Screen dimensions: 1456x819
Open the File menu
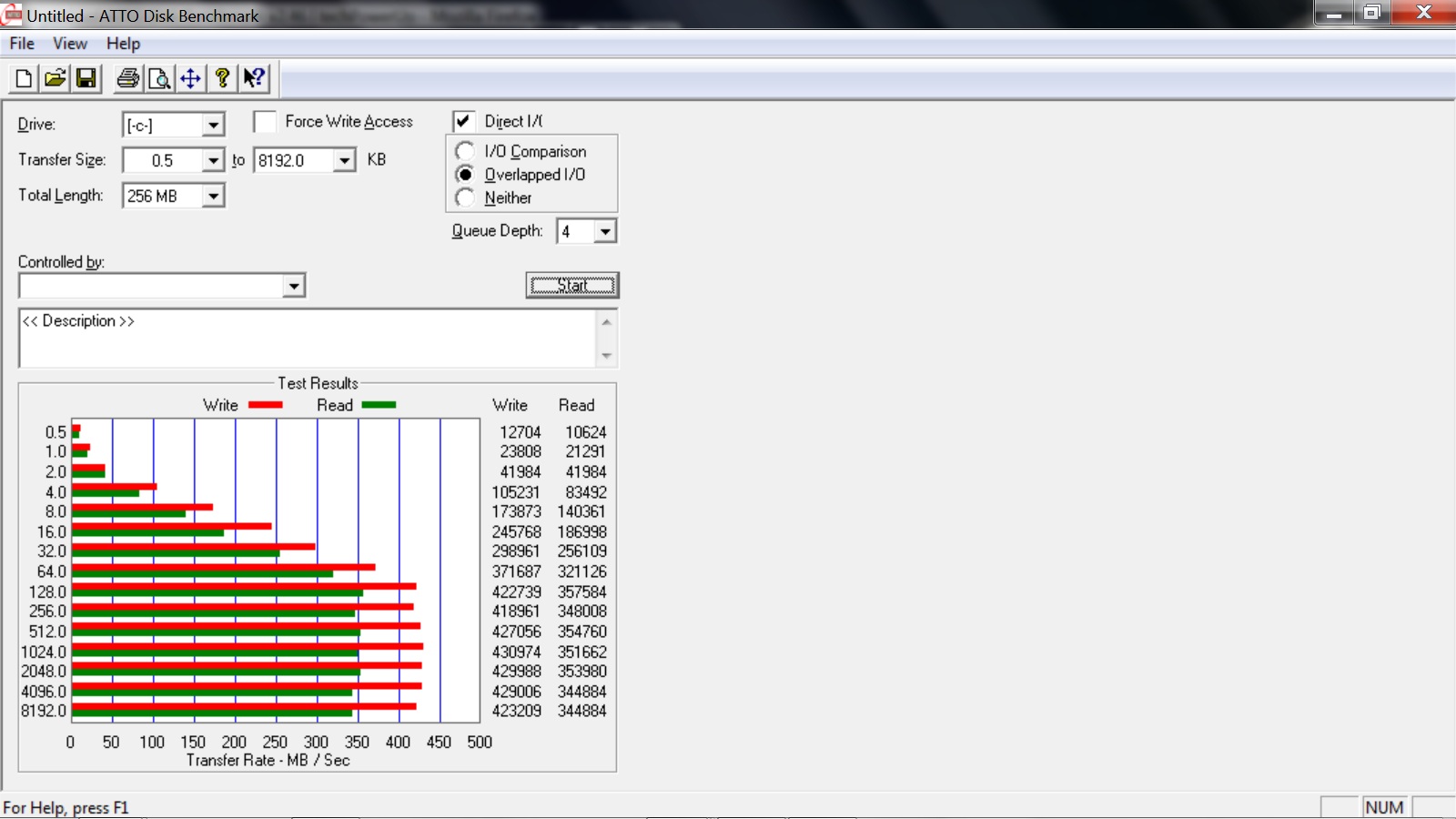pos(22,44)
